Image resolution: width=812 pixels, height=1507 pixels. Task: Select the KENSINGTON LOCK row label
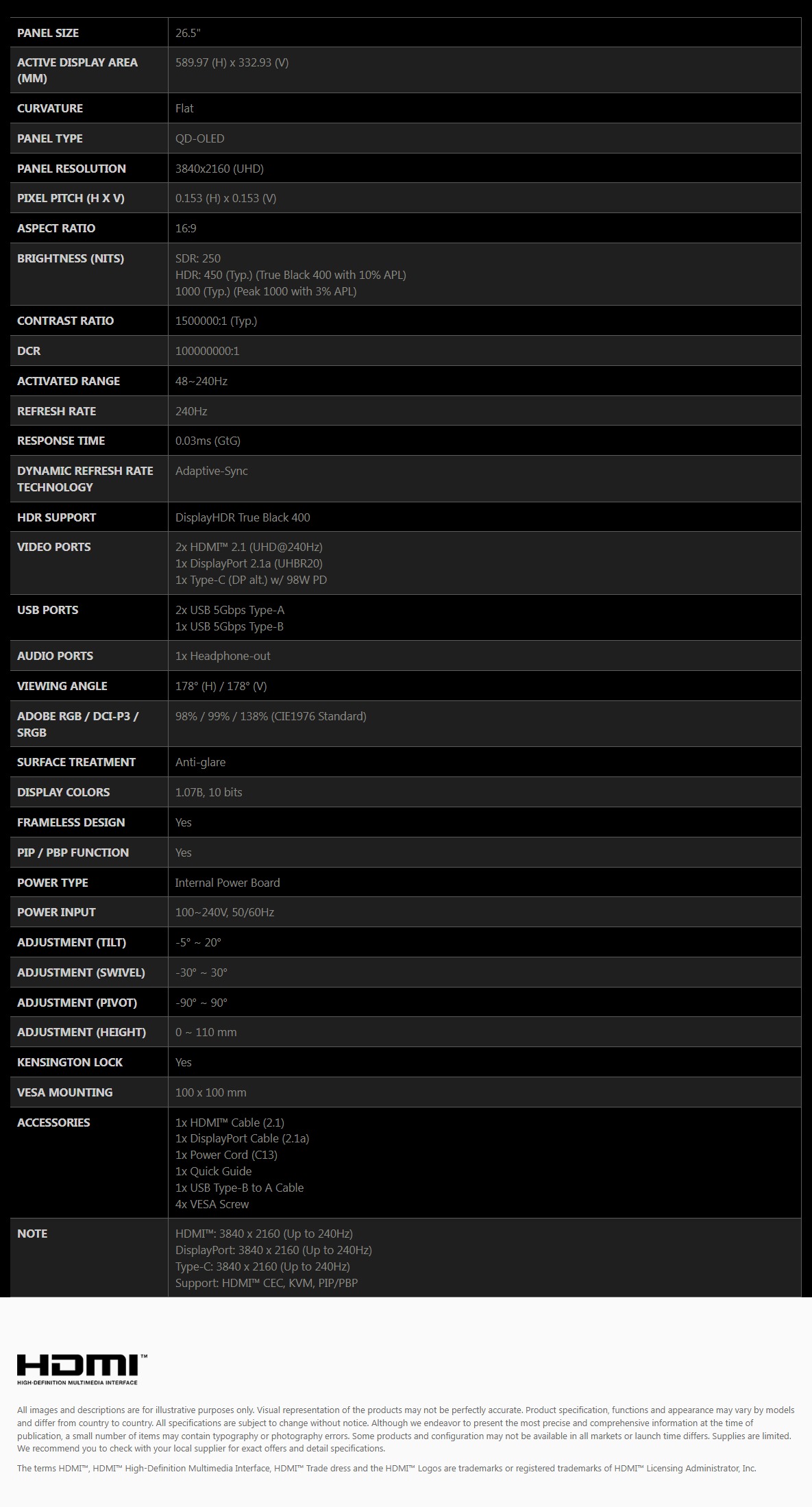point(70,1062)
